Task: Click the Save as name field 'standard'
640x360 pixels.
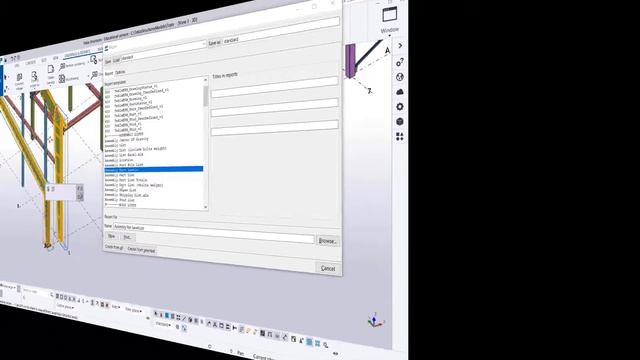Action: point(281,33)
